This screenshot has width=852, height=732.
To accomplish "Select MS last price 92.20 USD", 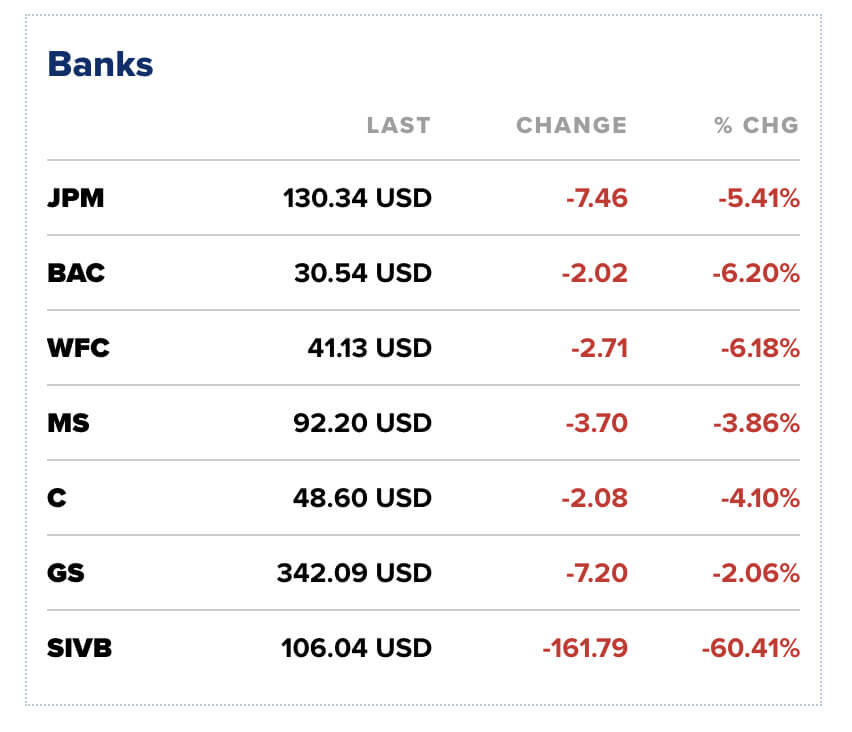I will click(363, 423).
